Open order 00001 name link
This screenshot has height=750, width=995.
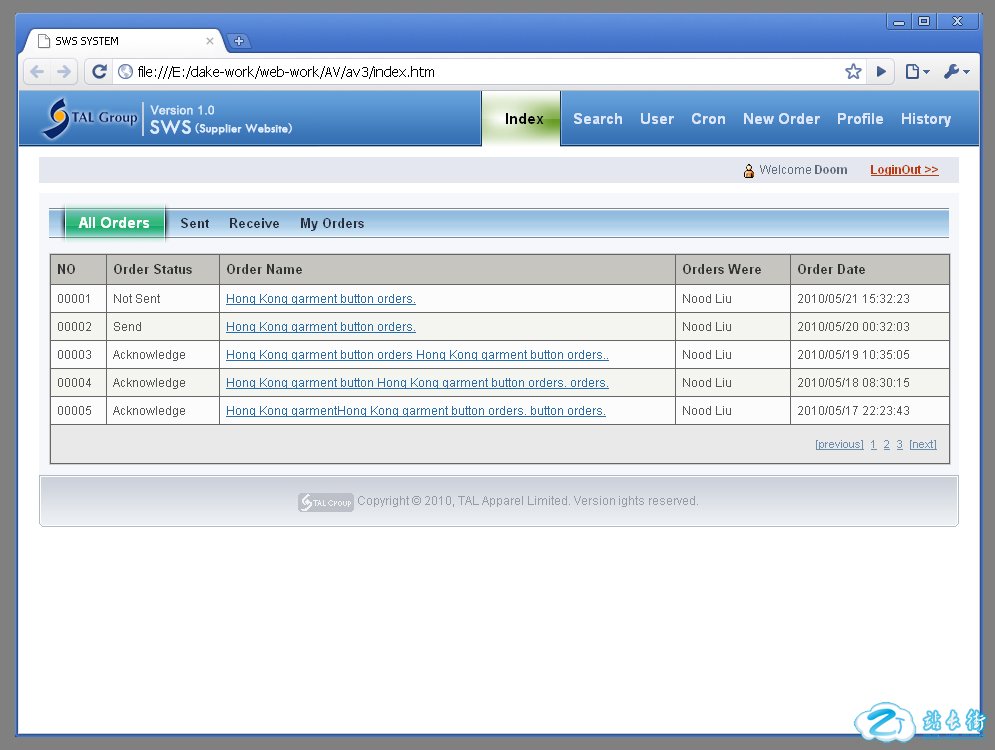tap(320, 299)
